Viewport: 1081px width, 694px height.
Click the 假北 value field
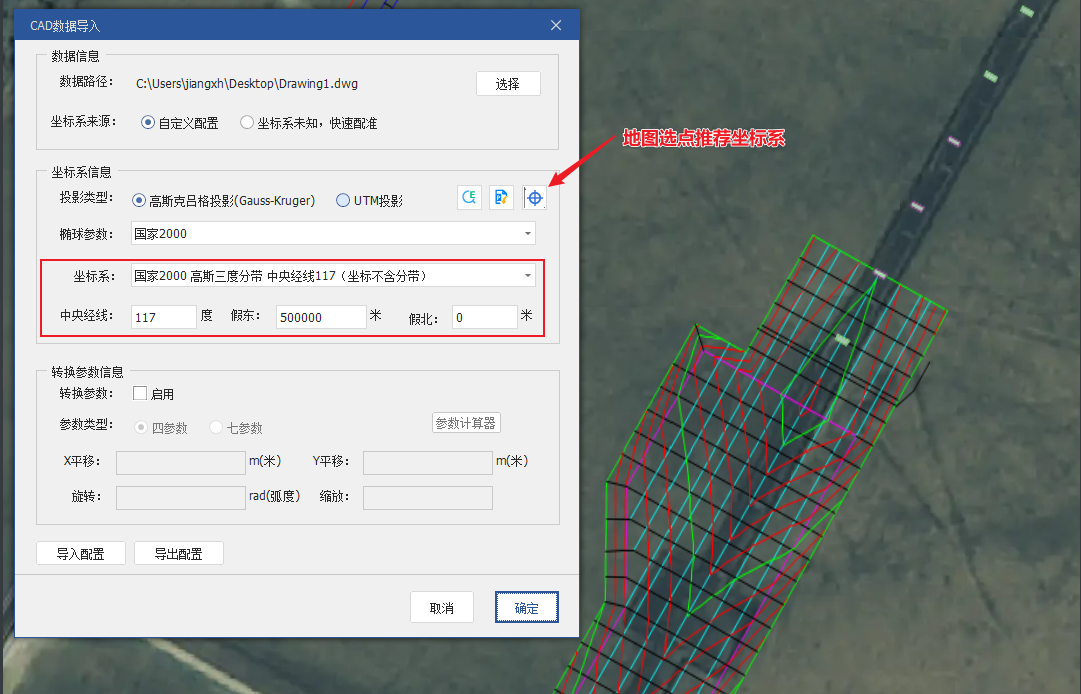point(484,317)
